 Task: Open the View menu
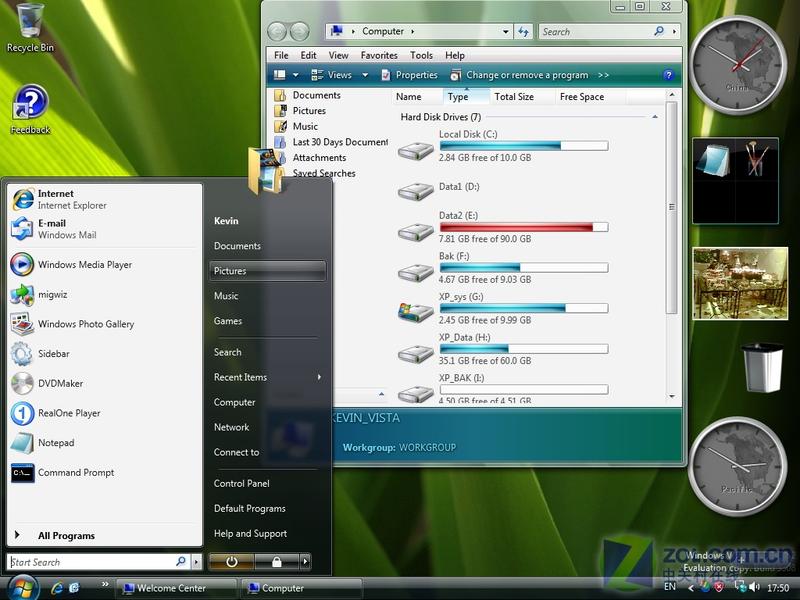coord(338,55)
